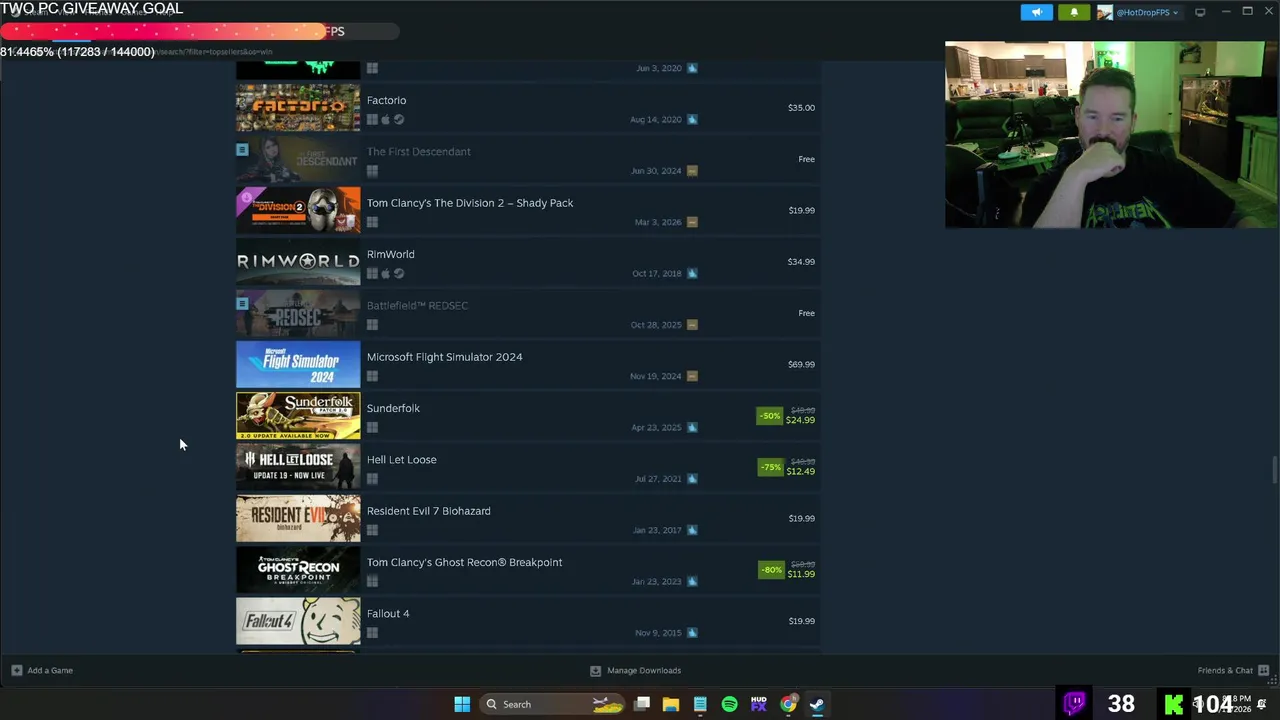This screenshot has width=1280, height=720.
Task: Click the SteamOS icon under RimWorld
Action: click(399, 274)
